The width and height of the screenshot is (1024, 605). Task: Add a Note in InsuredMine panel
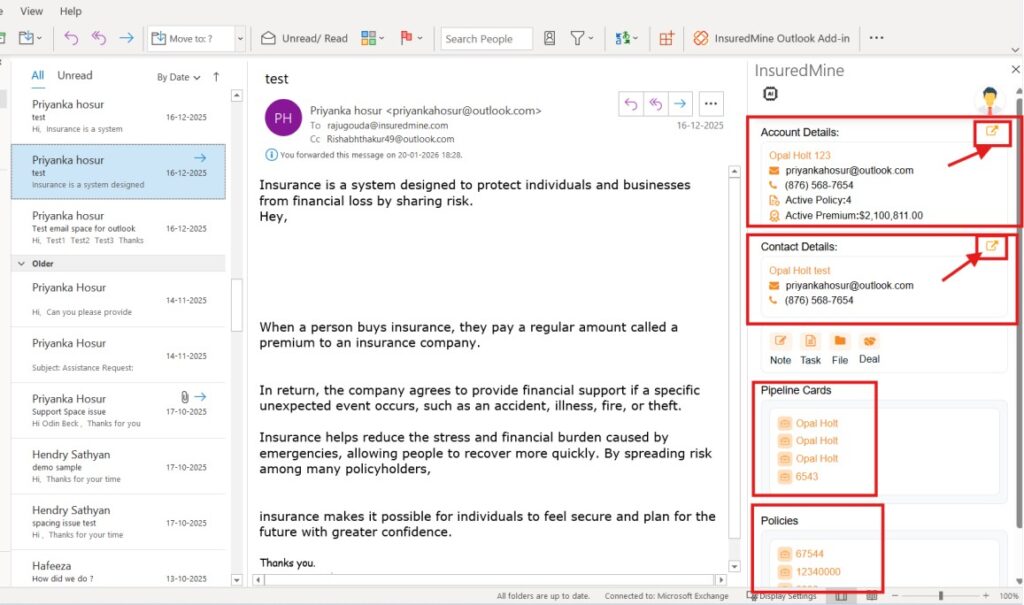[780, 342]
